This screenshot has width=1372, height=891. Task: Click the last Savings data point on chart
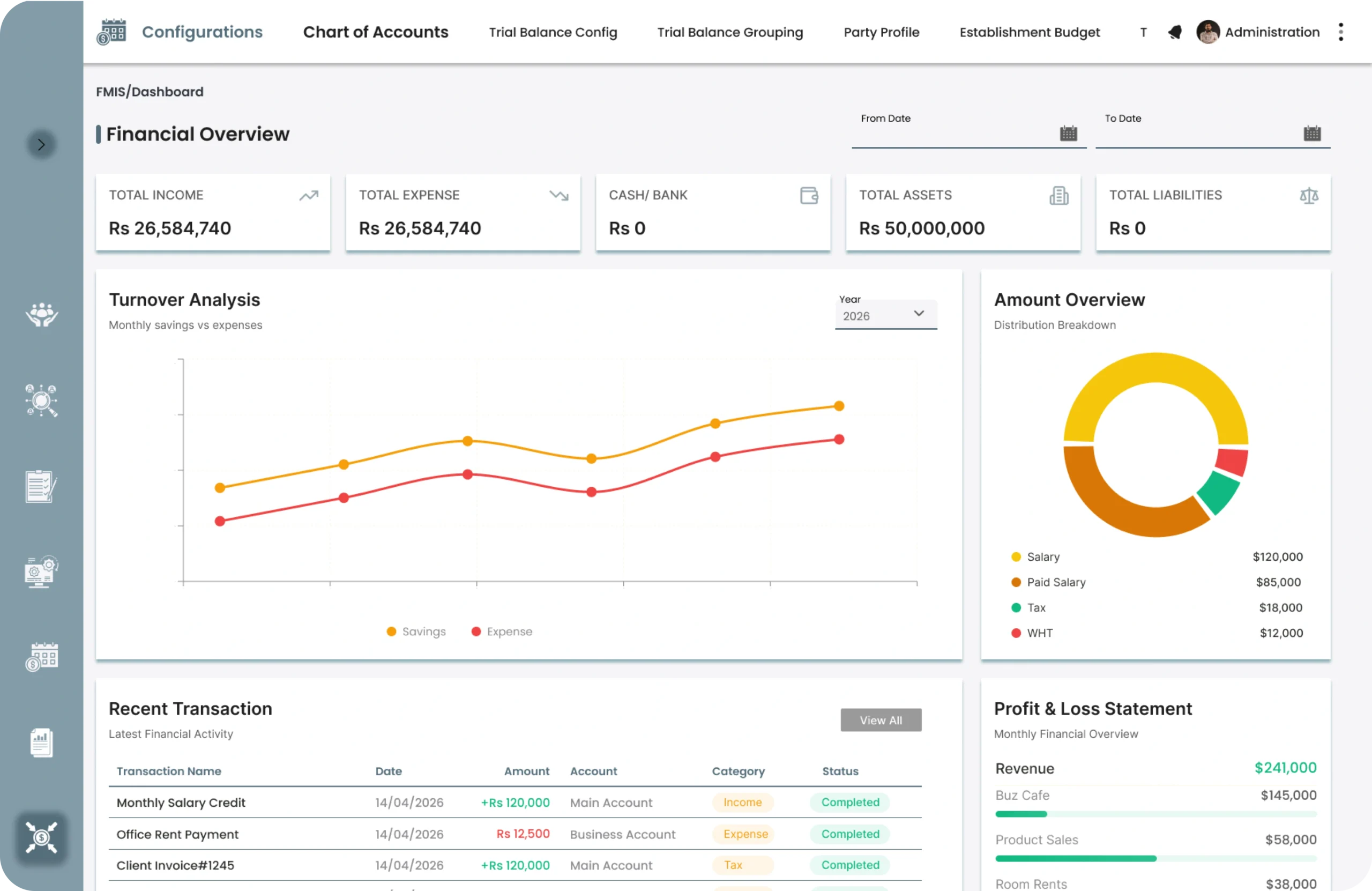coord(839,406)
